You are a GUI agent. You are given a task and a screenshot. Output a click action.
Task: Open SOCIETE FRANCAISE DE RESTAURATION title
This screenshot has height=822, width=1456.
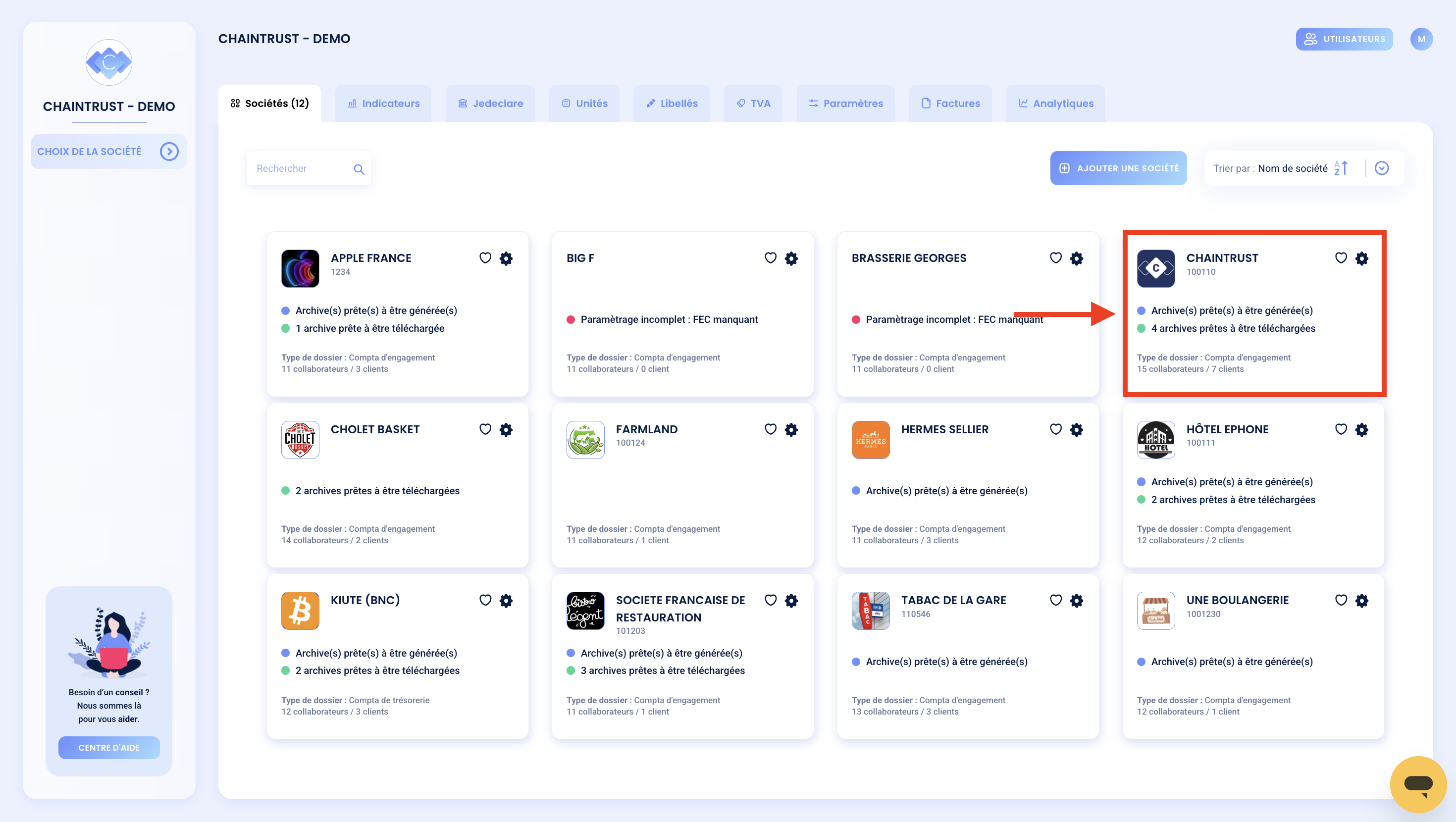(x=680, y=609)
